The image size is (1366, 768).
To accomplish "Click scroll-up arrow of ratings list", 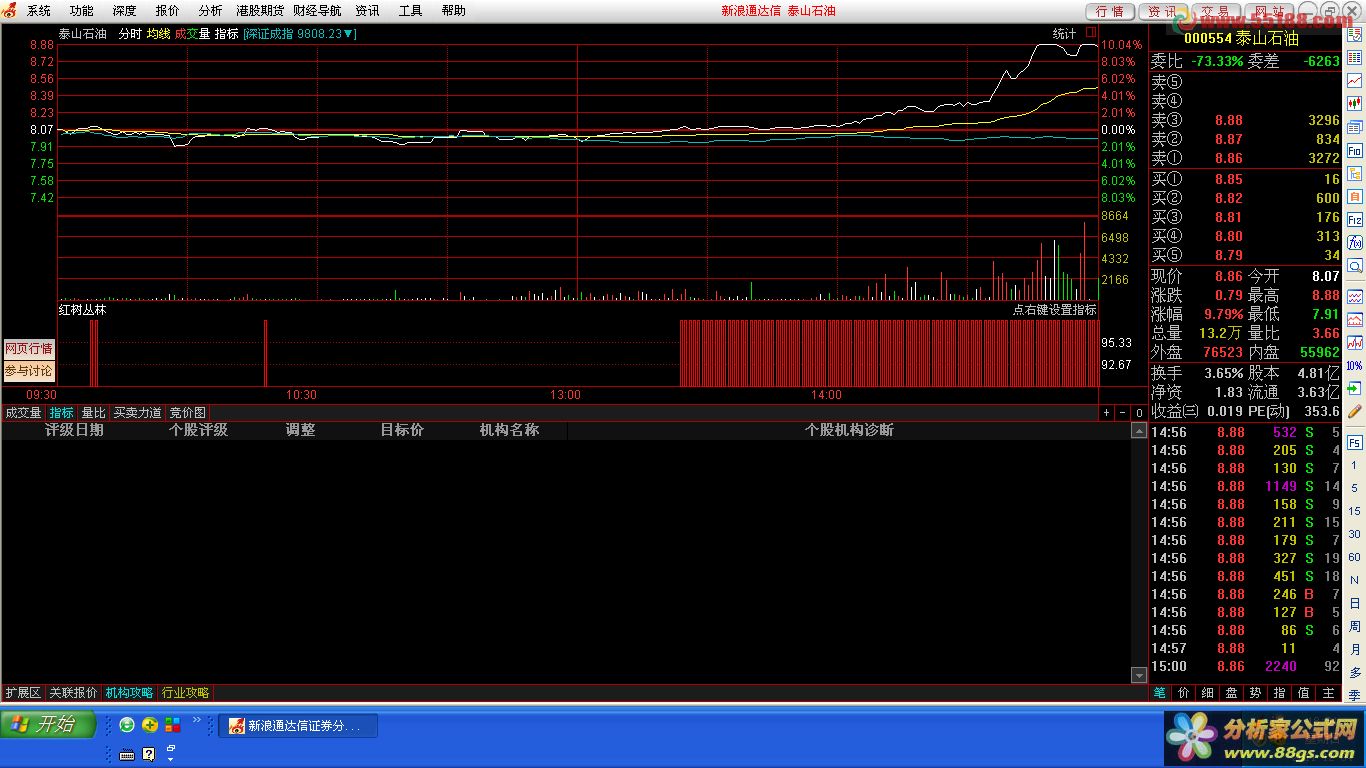I will [x=1138, y=430].
